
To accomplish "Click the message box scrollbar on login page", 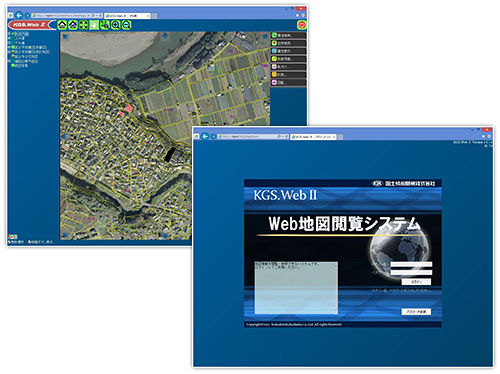I will (336, 288).
